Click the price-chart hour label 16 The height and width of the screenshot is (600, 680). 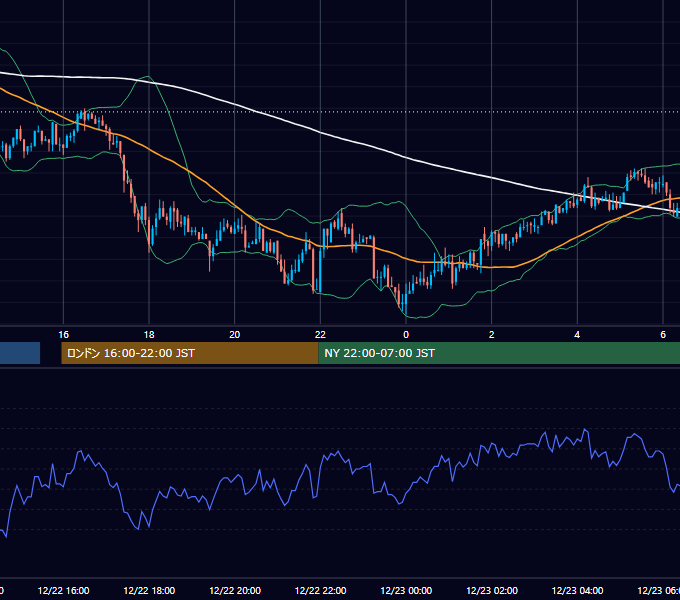pyautogui.click(x=63, y=334)
